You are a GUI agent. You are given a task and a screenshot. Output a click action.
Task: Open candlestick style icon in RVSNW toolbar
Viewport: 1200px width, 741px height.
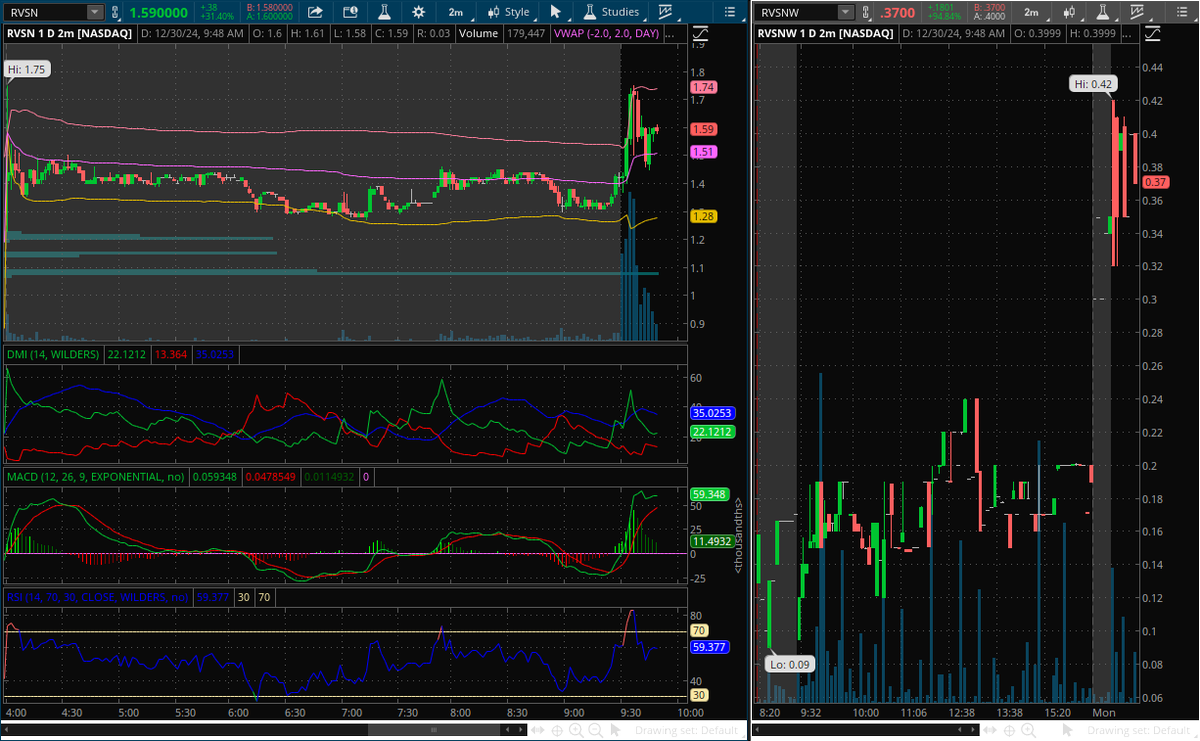(x=1069, y=12)
